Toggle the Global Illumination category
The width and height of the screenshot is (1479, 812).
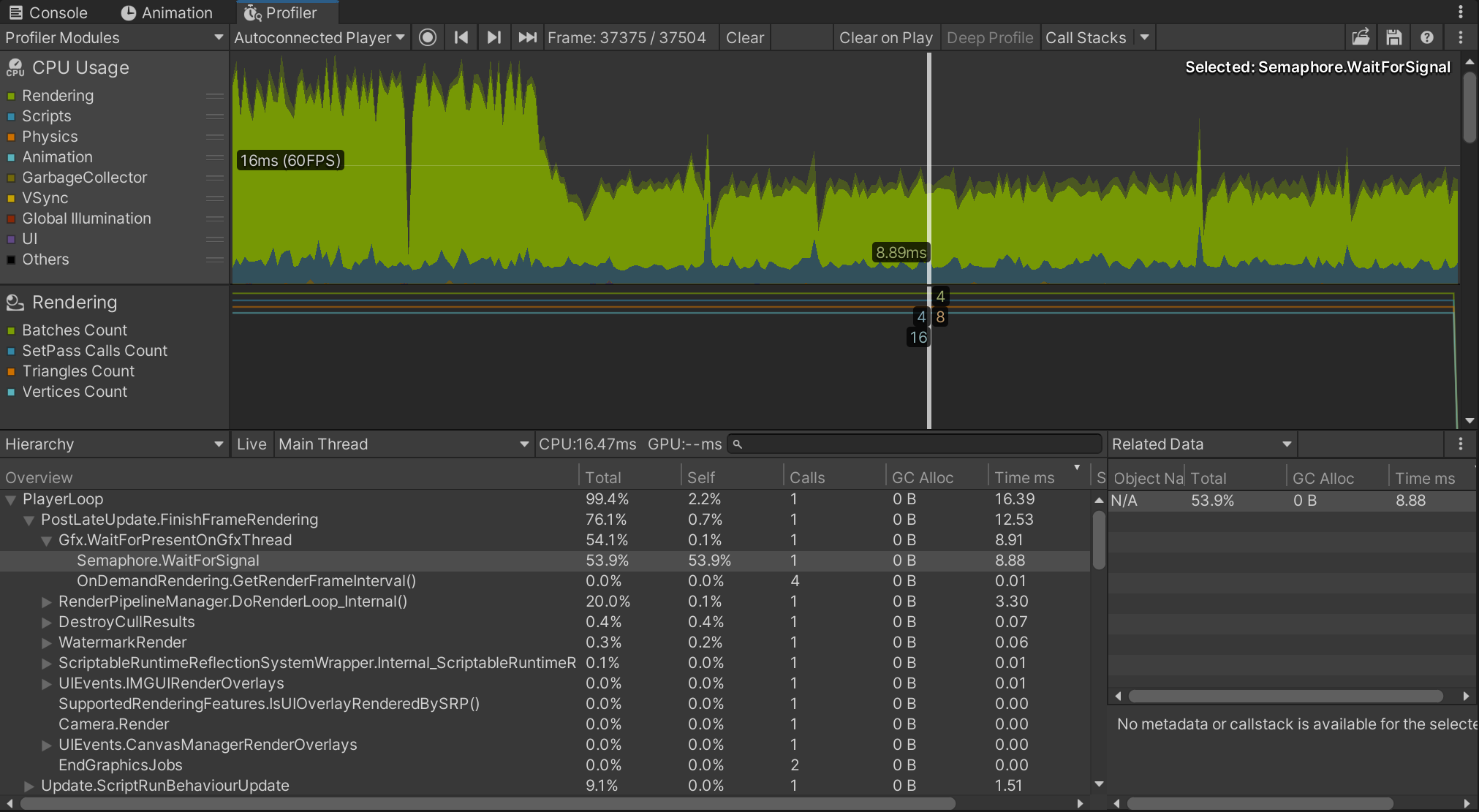click(11, 219)
